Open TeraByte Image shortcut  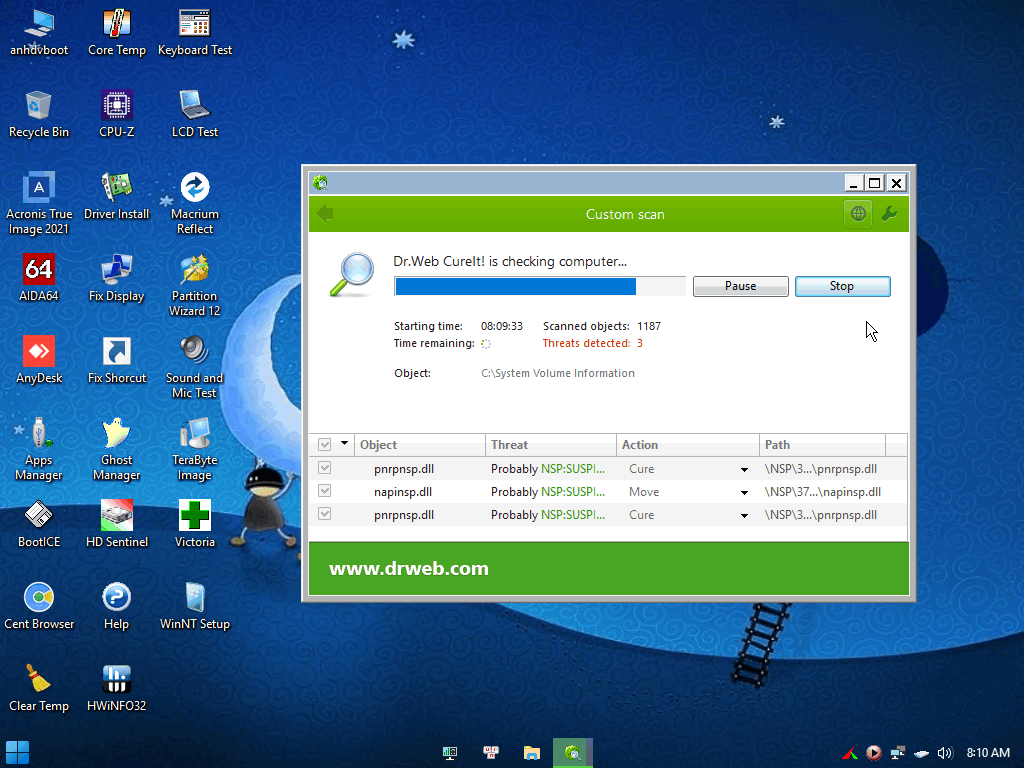[x=195, y=449]
